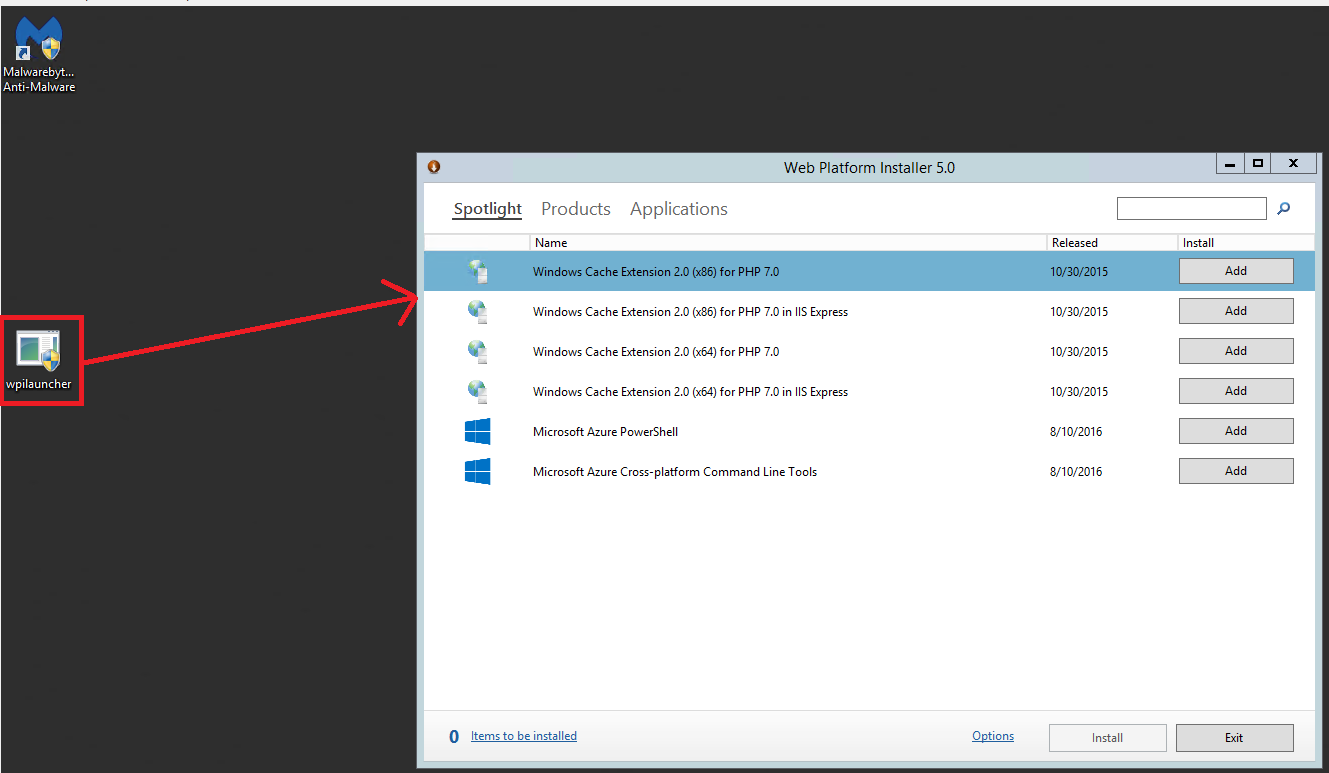1329x773 pixels.
Task: Click icon for x86 PHP 7.0 in IIS Express
Action: (x=478, y=311)
